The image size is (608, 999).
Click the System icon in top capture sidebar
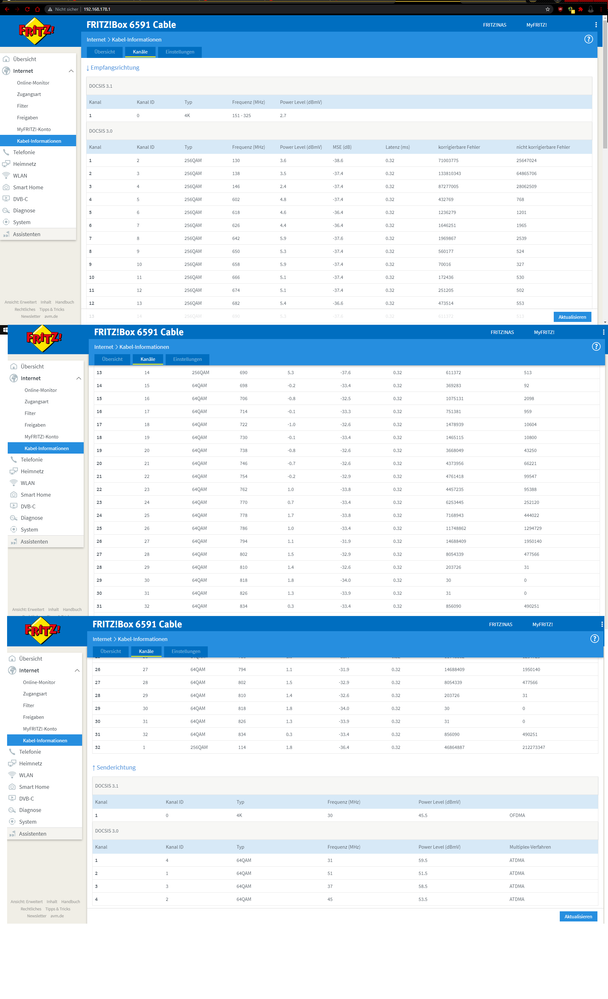(6, 222)
